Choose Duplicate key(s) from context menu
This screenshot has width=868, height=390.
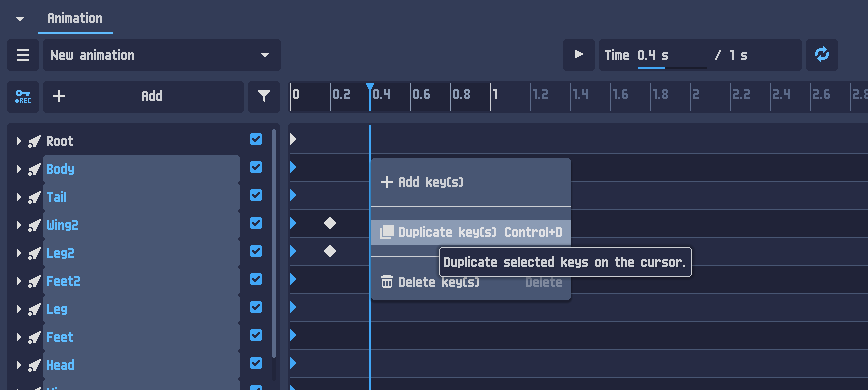[x=471, y=232]
